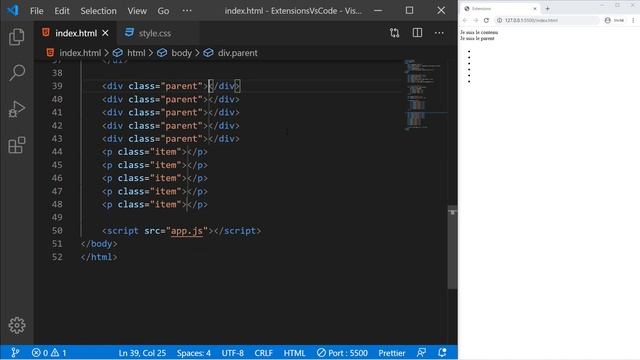Split the editor to the right
Viewport: 640px width, 360px height.
[x=417, y=33]
